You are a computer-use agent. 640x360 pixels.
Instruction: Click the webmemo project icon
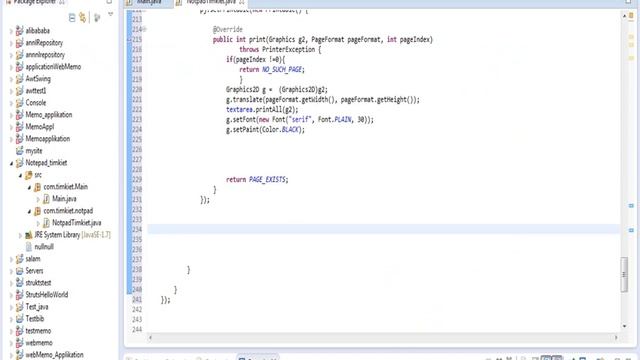19,343
